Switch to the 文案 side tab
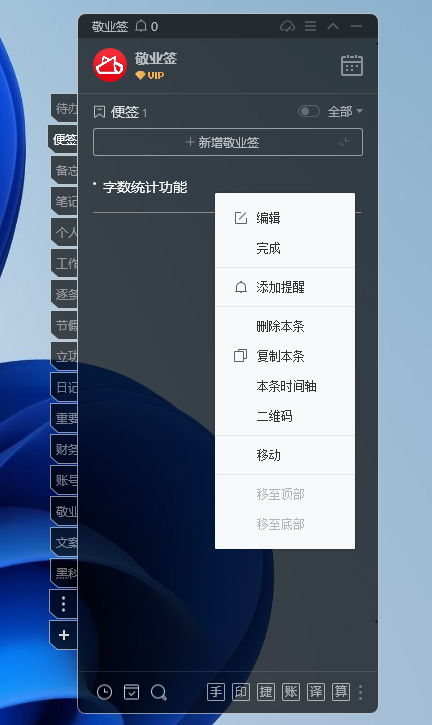 pos(64,542)
